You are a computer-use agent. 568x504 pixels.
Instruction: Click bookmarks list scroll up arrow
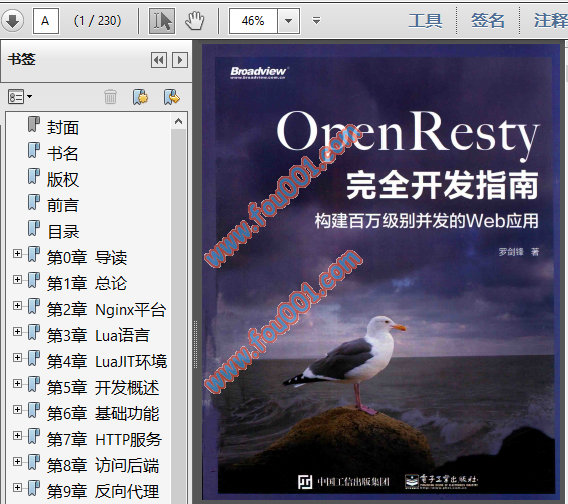click(179, 121)
